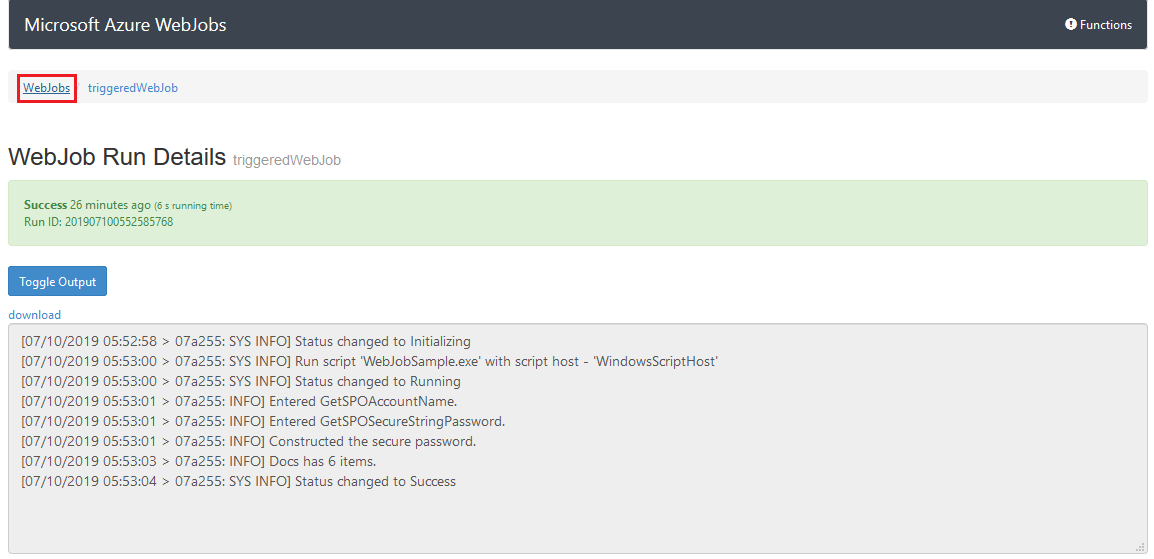This screenshot has height=559, width=1154.
Task: Click the 'Entered GetSPOAccountName' log line
Action: point(239,402)
